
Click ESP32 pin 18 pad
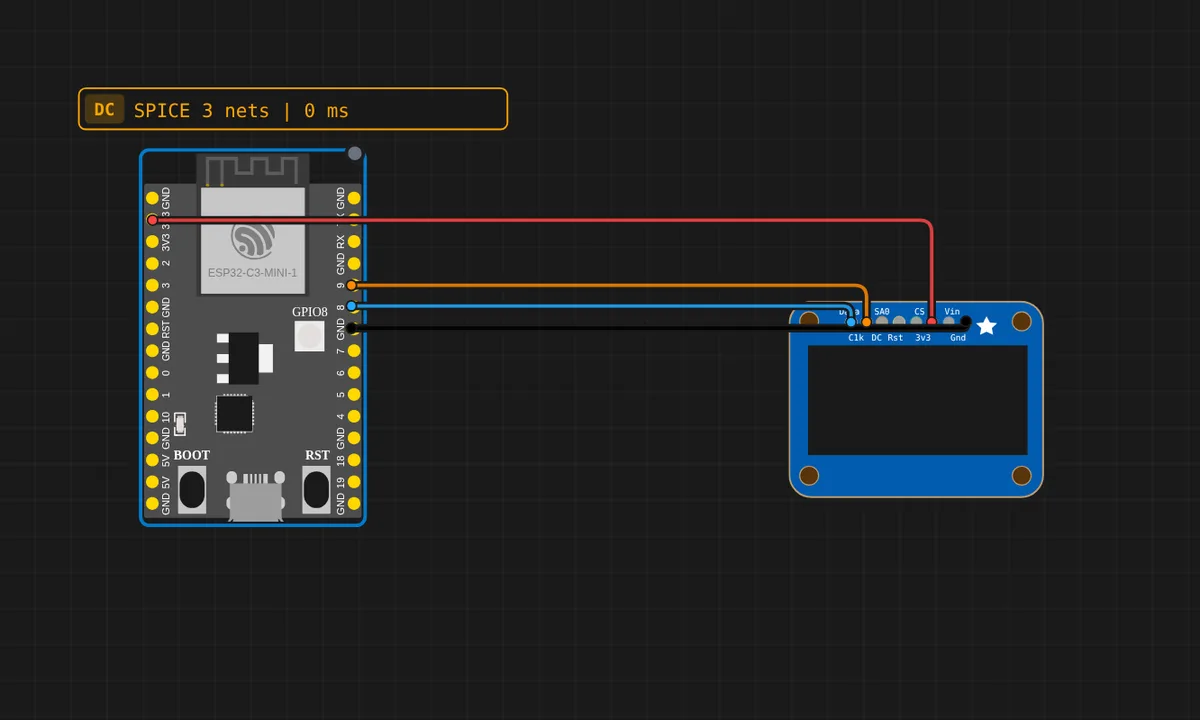[x=354, y=459]
